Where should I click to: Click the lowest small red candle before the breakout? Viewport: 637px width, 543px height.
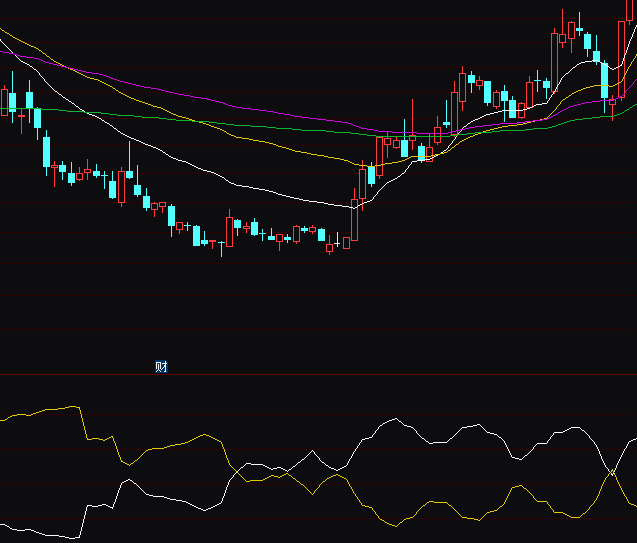coord(330,248)
